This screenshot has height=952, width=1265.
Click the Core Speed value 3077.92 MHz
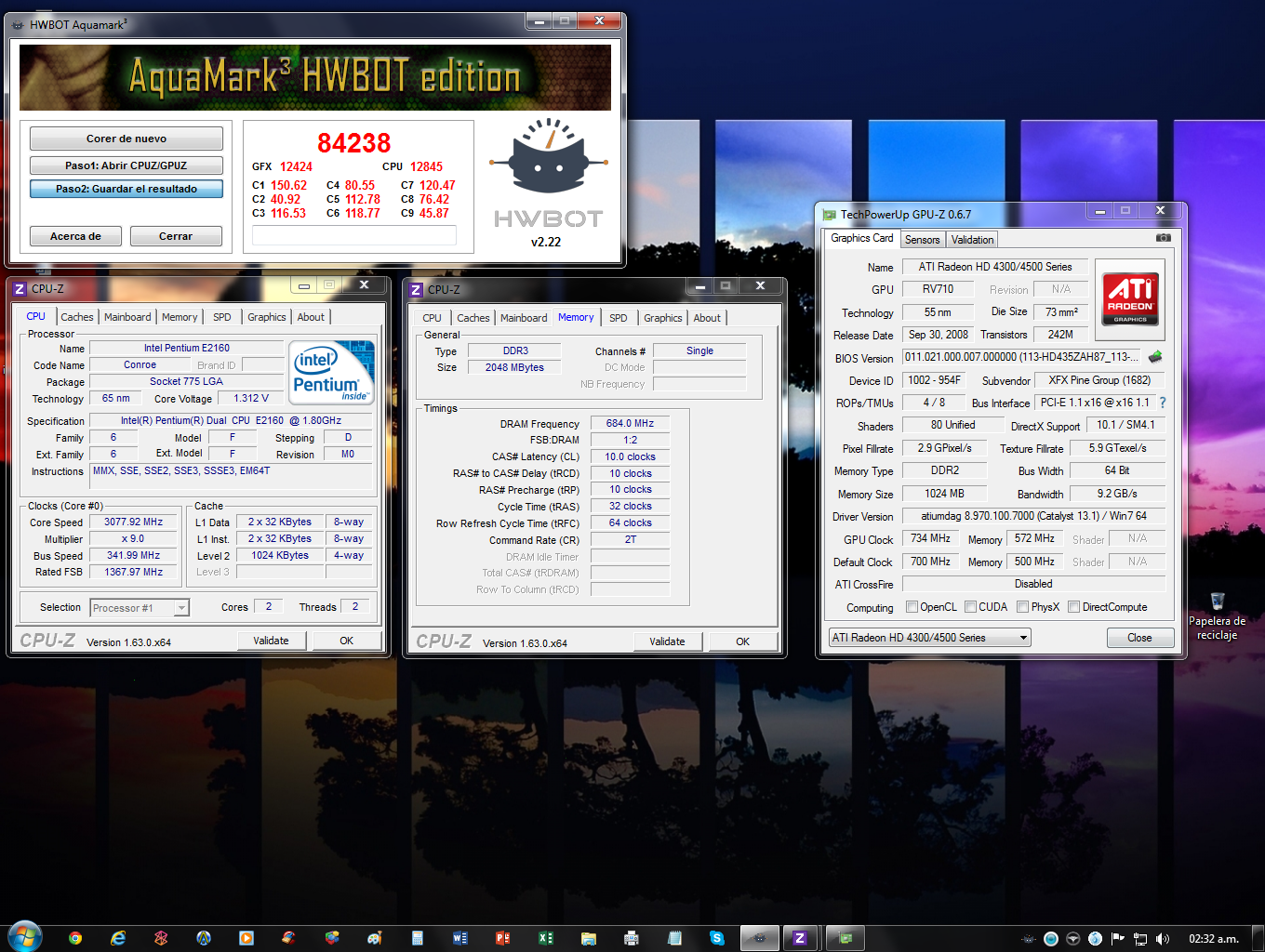[x=133, y=522]
